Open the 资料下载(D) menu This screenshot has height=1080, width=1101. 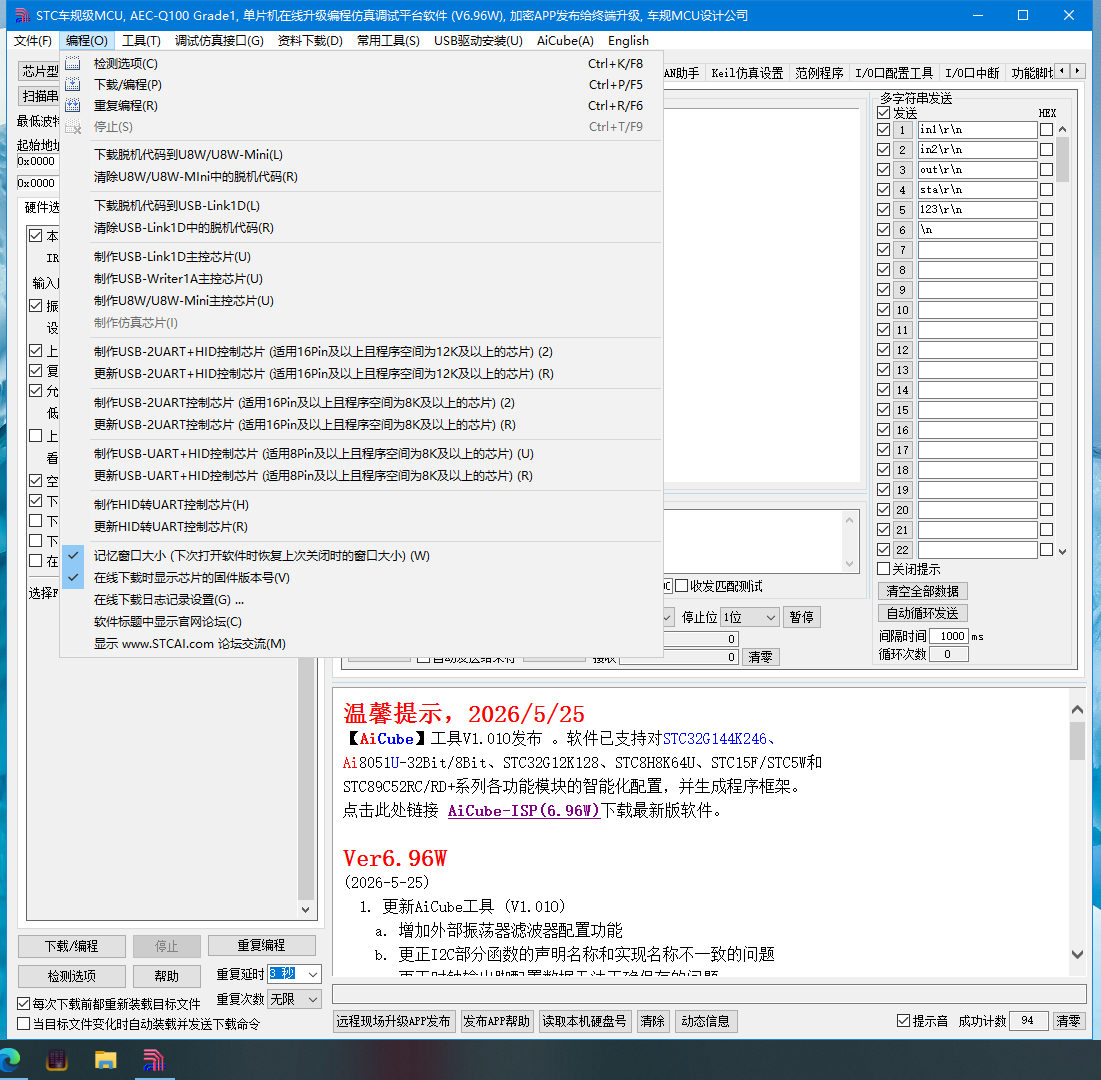(310, 41)
